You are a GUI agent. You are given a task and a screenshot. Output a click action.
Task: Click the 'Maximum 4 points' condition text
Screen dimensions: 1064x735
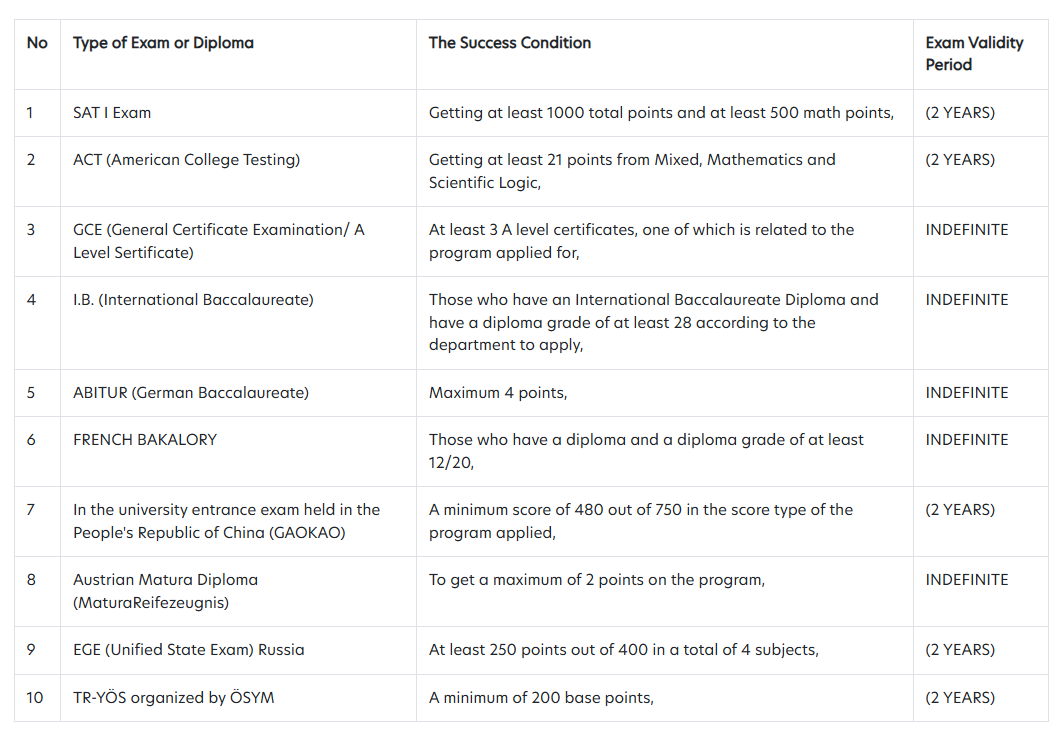498,392
